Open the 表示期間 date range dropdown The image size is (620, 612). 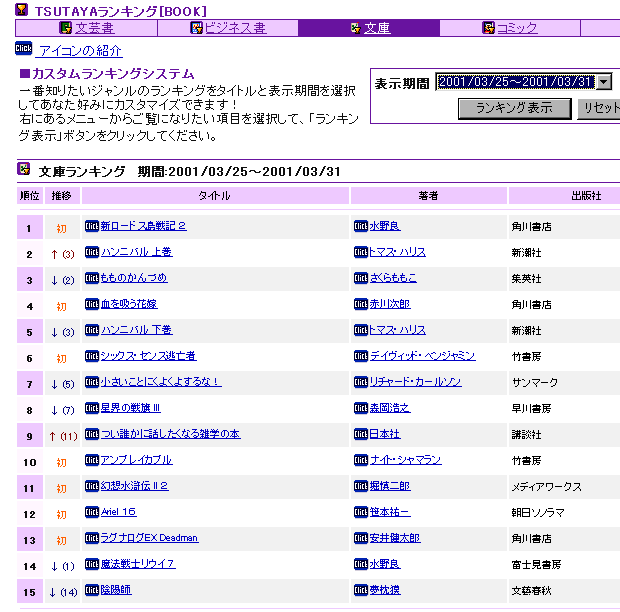[604, 82]
